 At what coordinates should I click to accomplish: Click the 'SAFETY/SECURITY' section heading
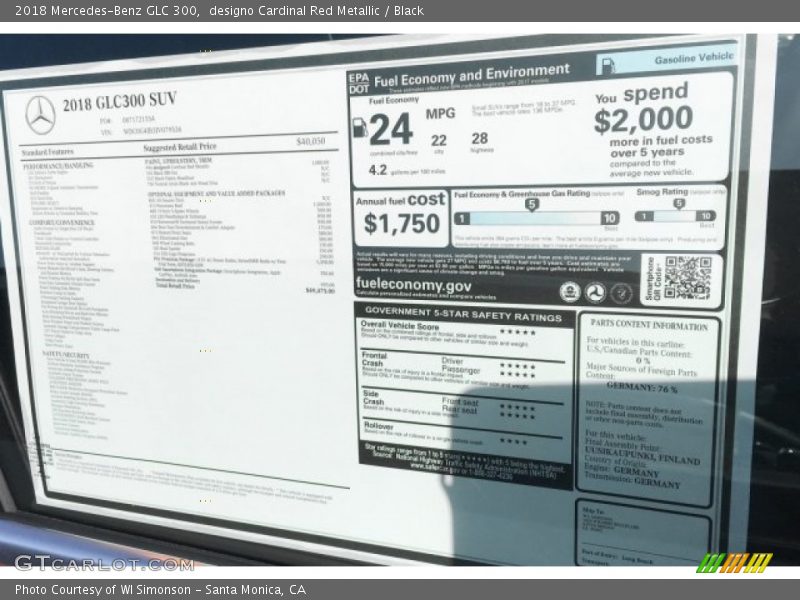click(x=65, y=354)
